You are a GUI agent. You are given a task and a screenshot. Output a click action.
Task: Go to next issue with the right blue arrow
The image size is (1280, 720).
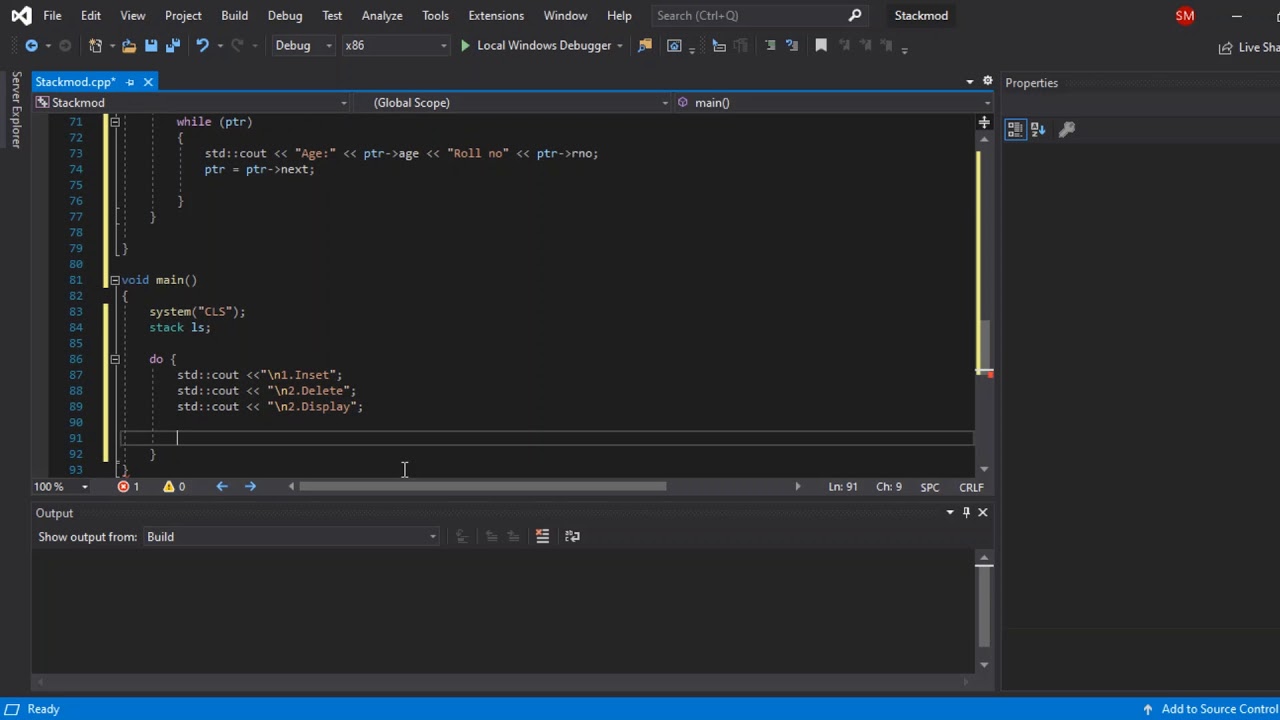coord(250,487)
